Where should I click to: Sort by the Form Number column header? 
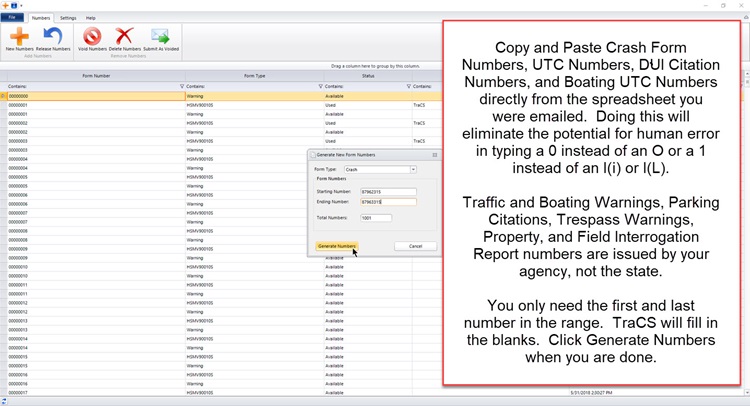pyautogui.click(x=95, y=76)
